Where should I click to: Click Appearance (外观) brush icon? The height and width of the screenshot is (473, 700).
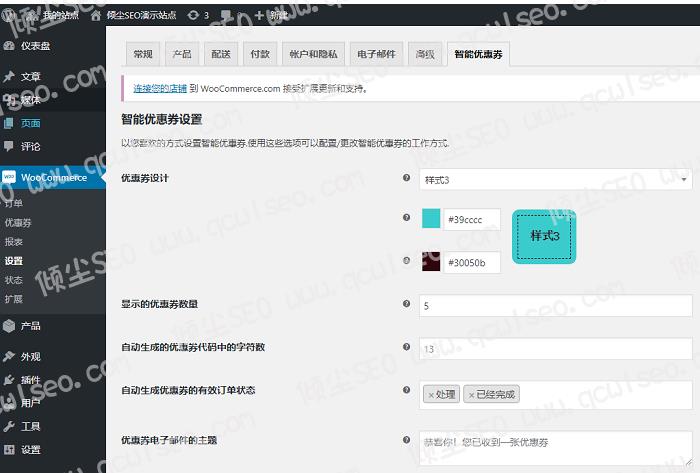pos(9,357)
